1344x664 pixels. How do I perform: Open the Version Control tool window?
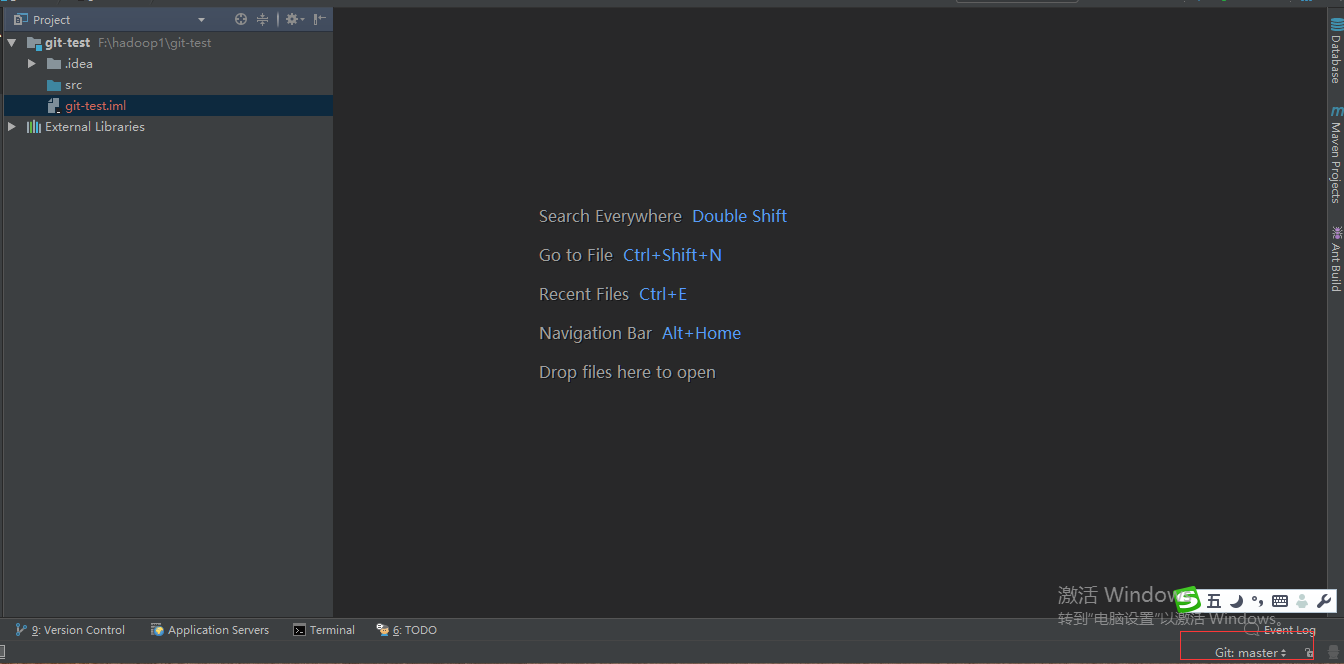[x=70, y=630]
